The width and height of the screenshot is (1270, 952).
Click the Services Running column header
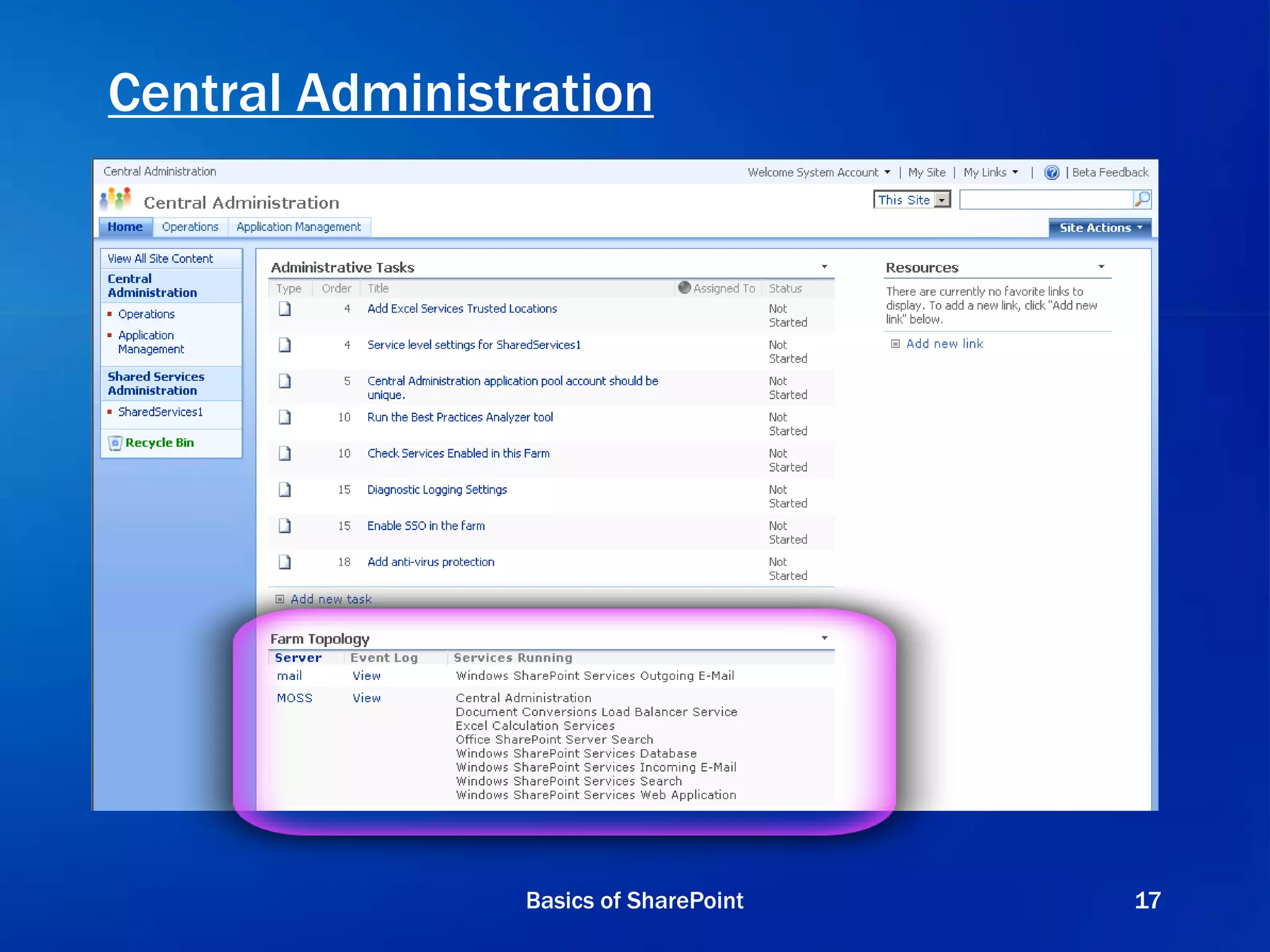513,658
